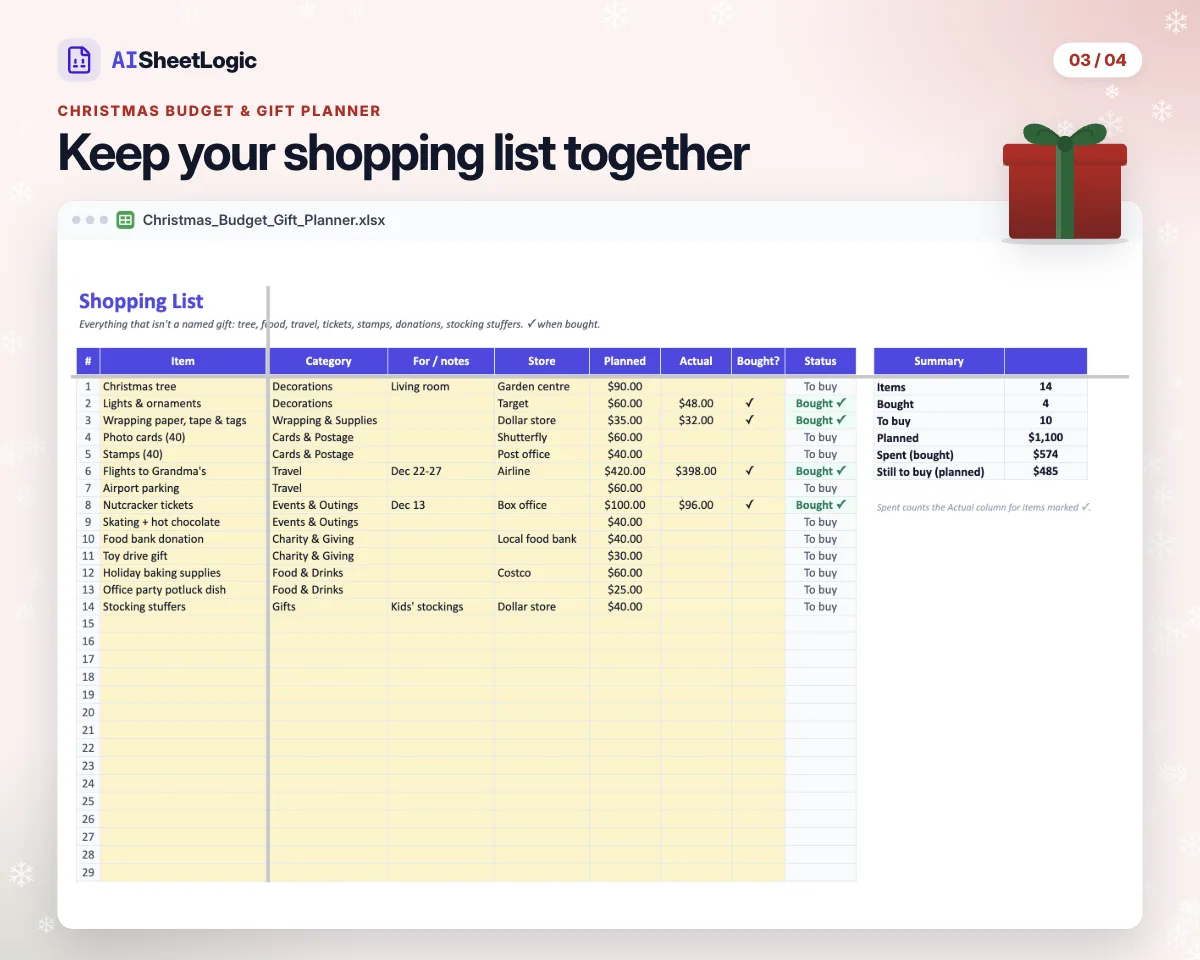Select the Stamps (40) cell

[183, 454]
